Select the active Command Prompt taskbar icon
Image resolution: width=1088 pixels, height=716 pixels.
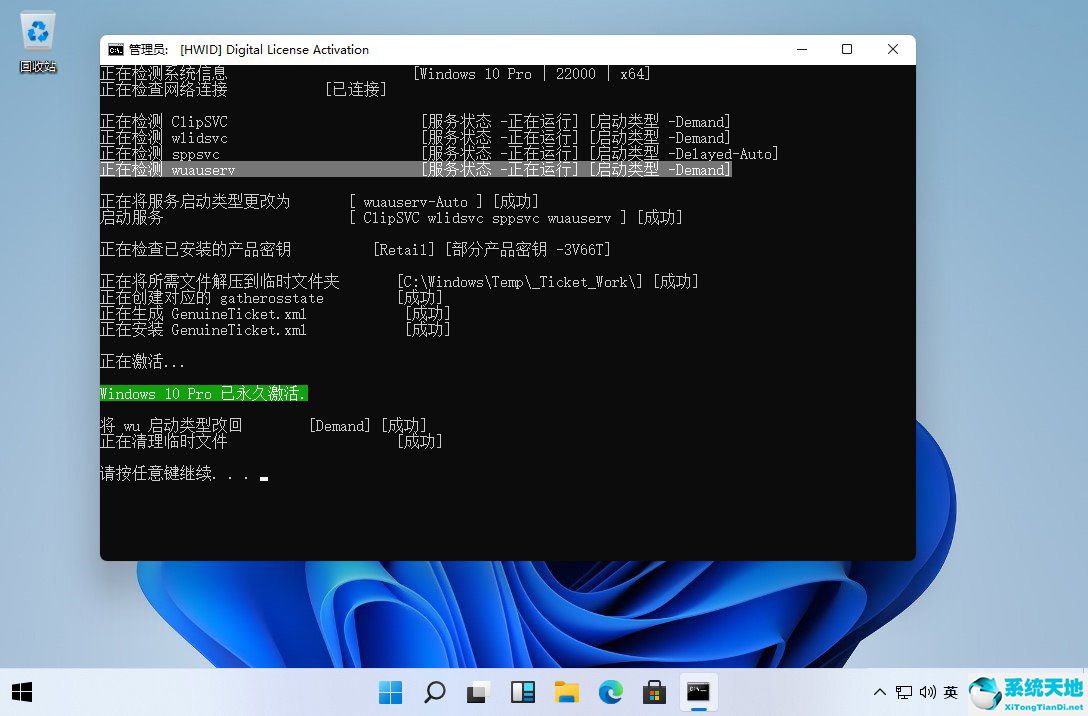698,691
